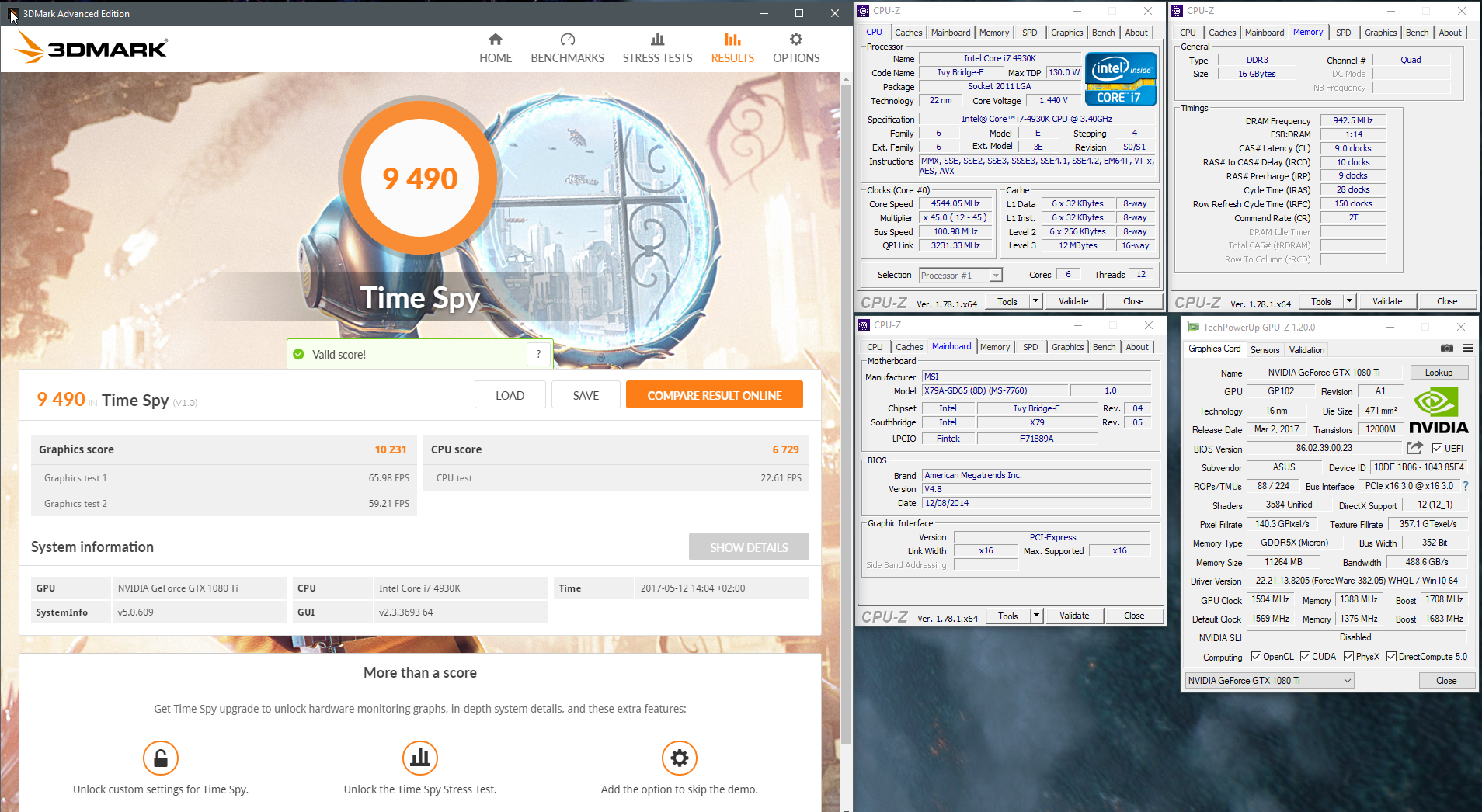This screenshot has width=1482, height=812.
Task: Open the GPU selector dropdown in GPU-Z
Action: click(1269, 680)
